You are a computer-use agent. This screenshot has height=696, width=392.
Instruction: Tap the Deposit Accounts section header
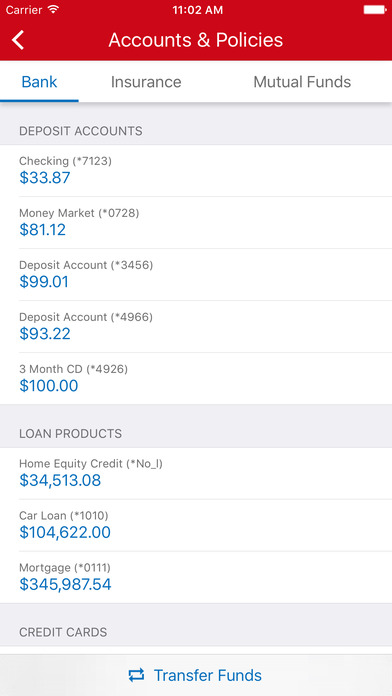pyautogui.click(x=81, y=131)
